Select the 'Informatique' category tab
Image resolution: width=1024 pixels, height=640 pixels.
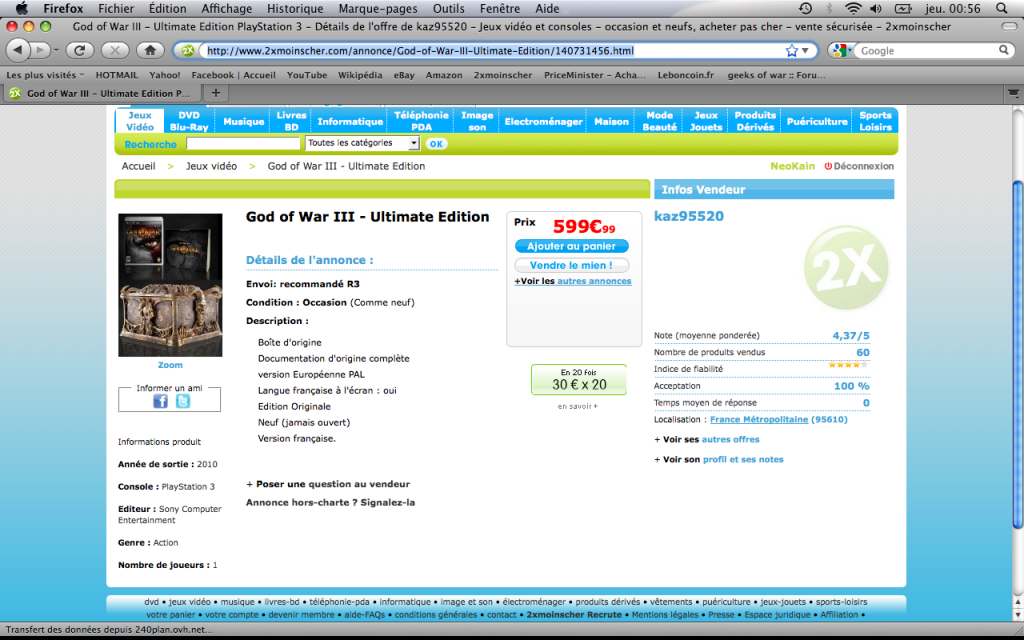coord(350,121)
